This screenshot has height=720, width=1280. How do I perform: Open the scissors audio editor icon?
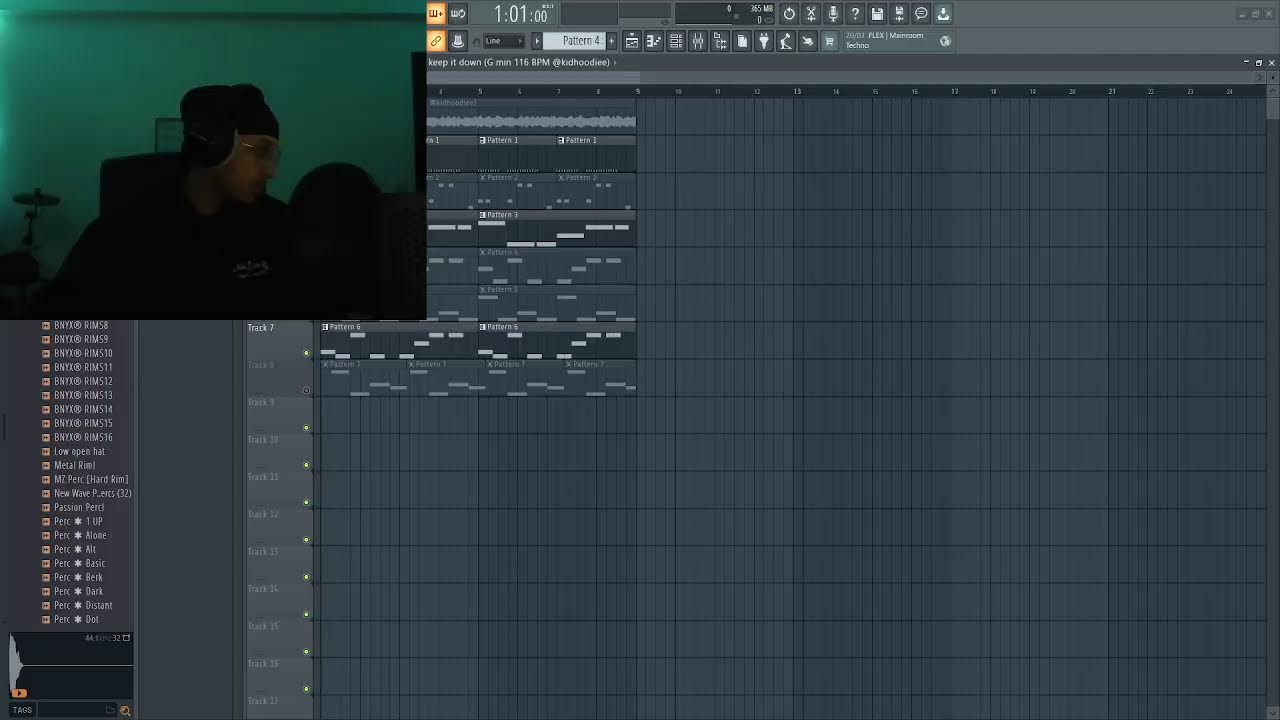[x=811, y=14]
